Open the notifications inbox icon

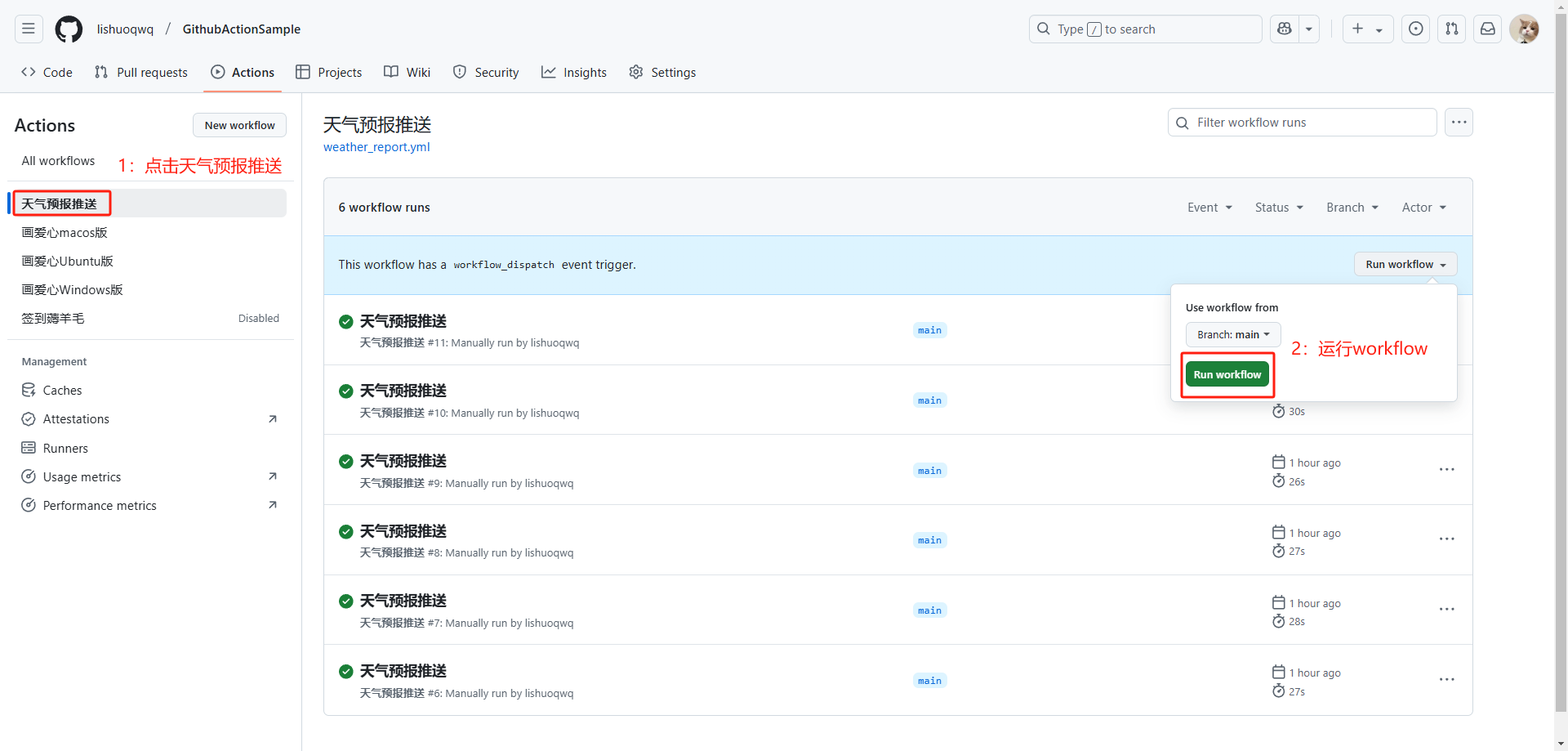(x=1487, y=29)
